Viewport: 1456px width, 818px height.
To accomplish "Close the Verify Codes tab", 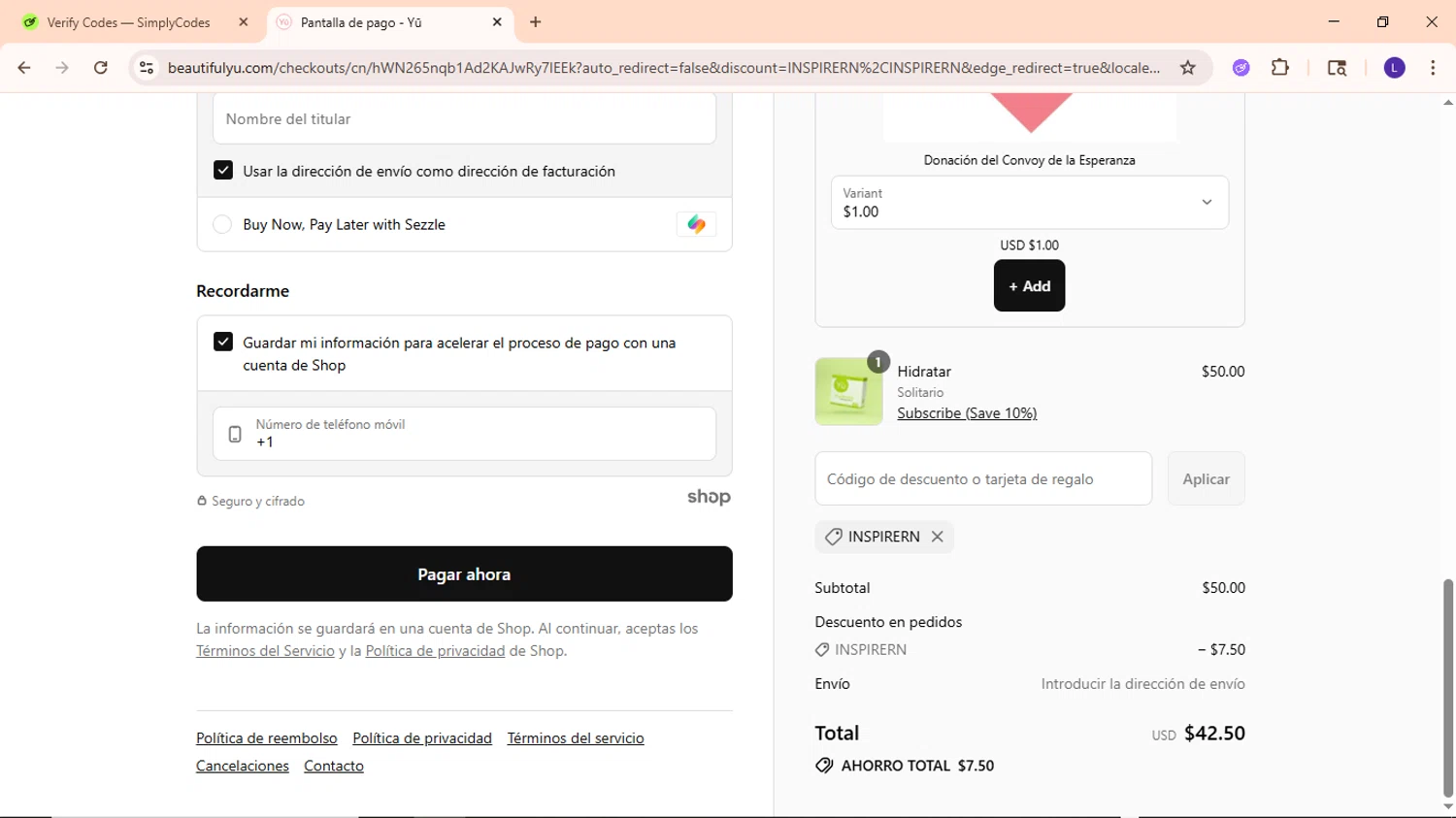I will coord(244,22).
